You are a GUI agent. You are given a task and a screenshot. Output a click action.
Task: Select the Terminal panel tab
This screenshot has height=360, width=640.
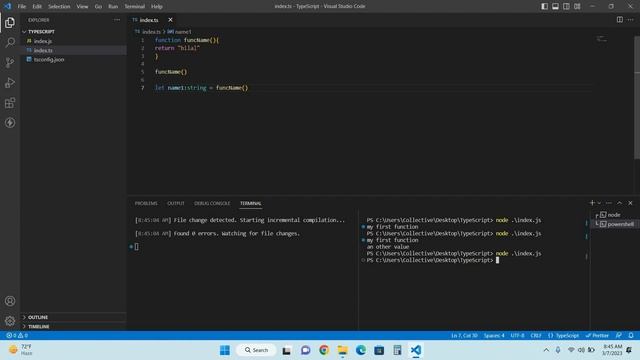[x=251, y=203]
